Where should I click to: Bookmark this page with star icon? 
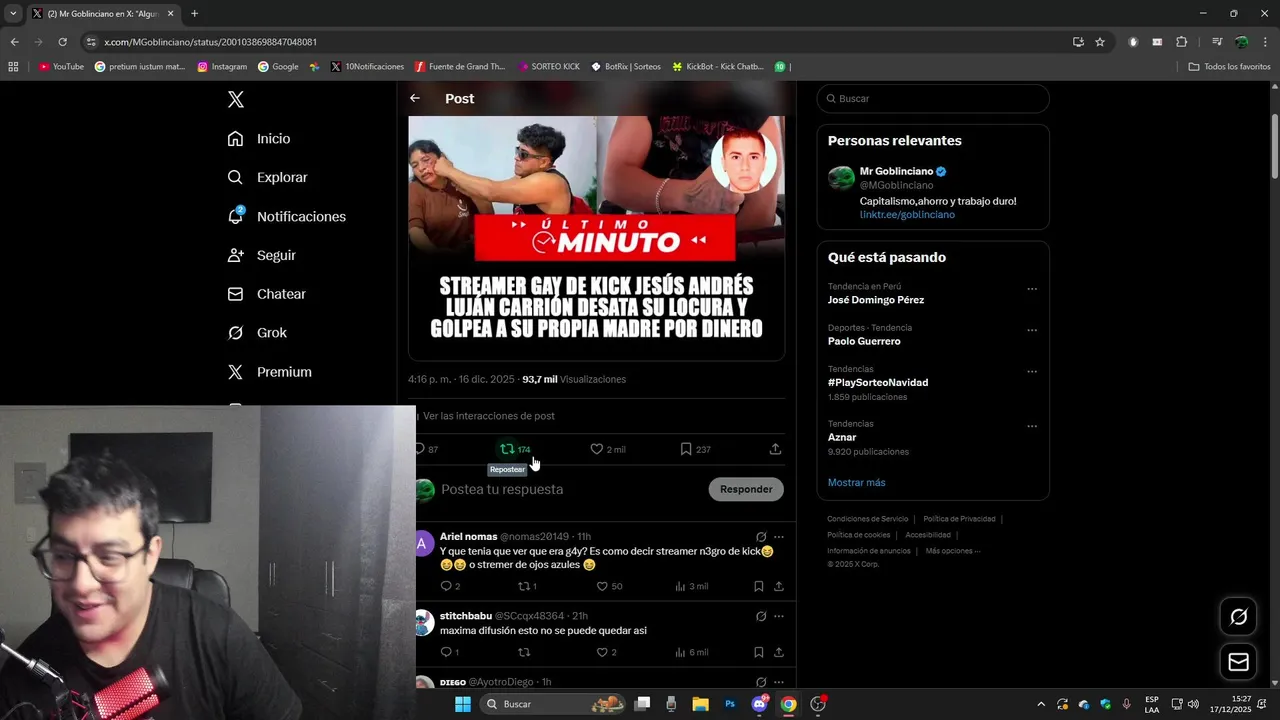coord(1100,42)
